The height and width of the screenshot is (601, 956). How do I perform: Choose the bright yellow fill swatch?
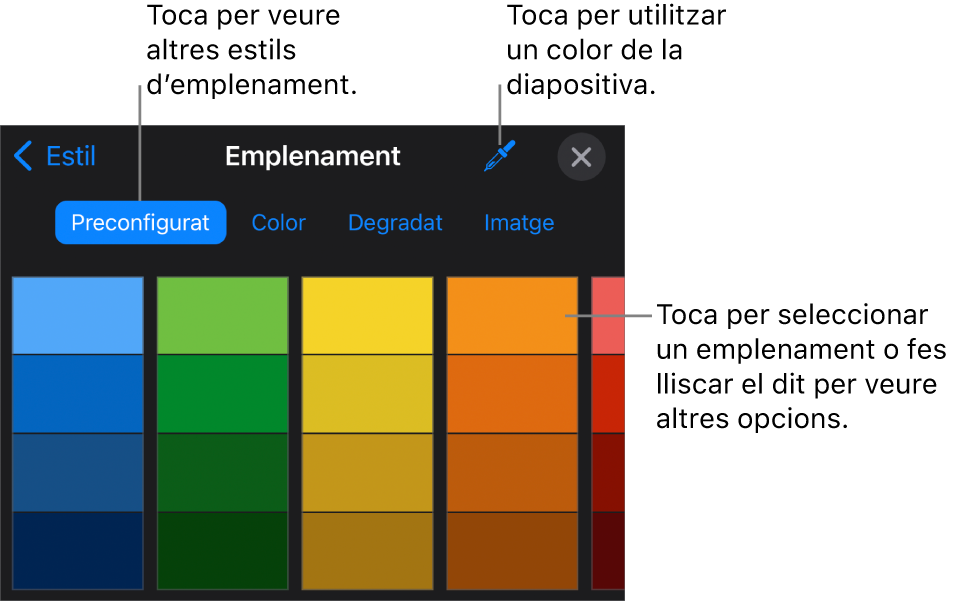coord(368,316)
